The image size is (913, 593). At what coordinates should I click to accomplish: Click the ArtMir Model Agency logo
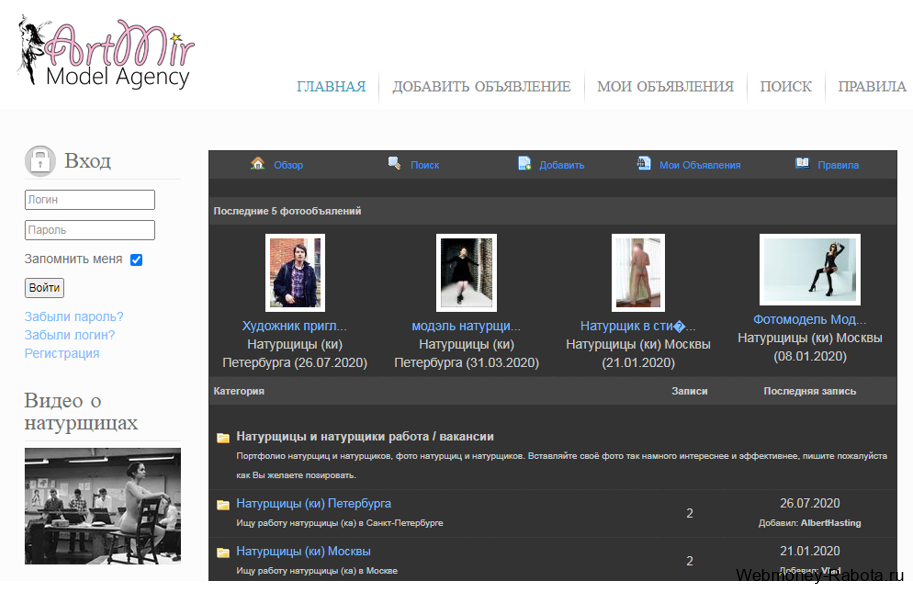click(105, 53)
